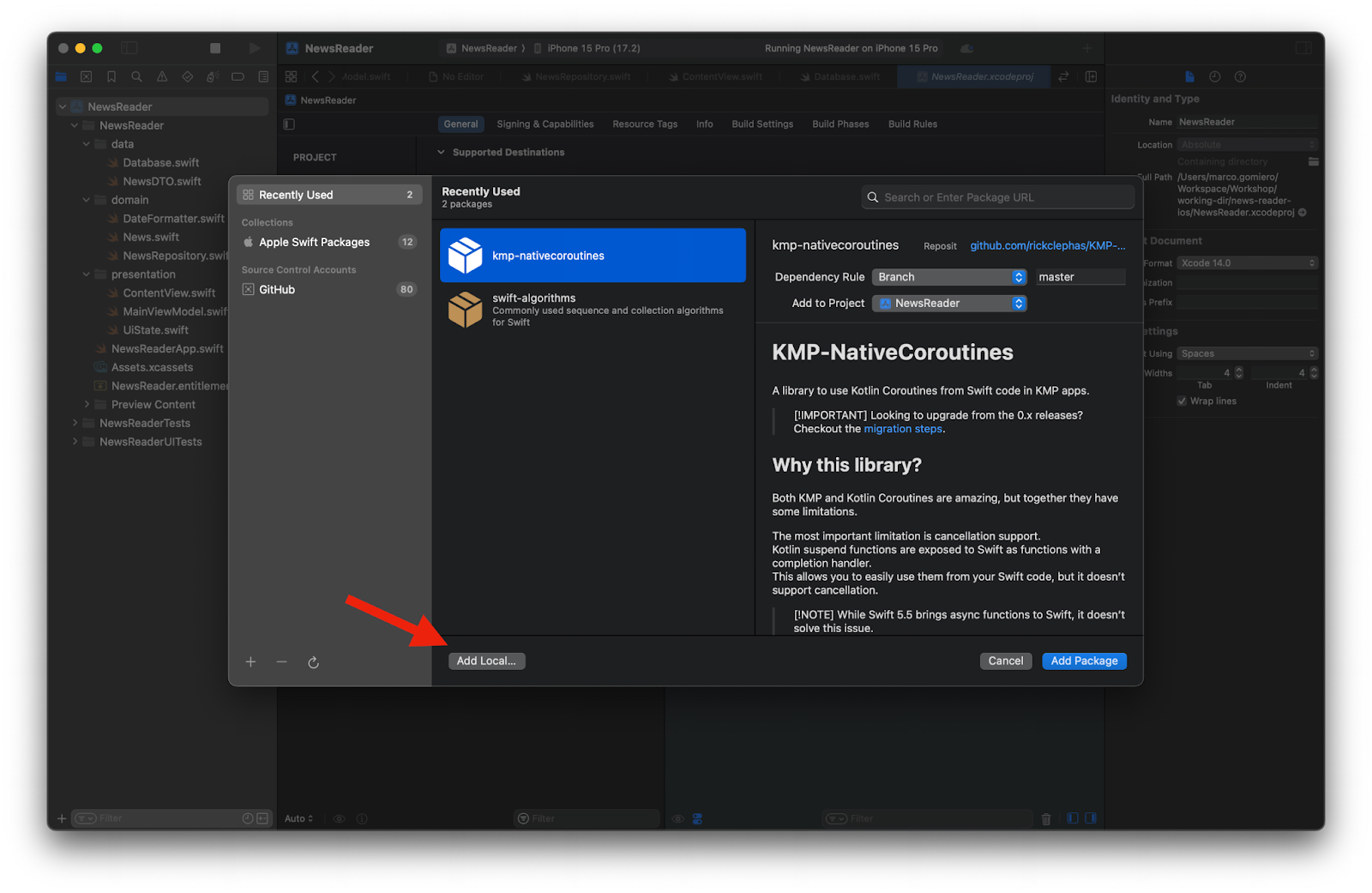Open the breakpoint navigator icon
Image resolution: width=1372 pixels, height=893 pixels.
(x=238, y=76)
